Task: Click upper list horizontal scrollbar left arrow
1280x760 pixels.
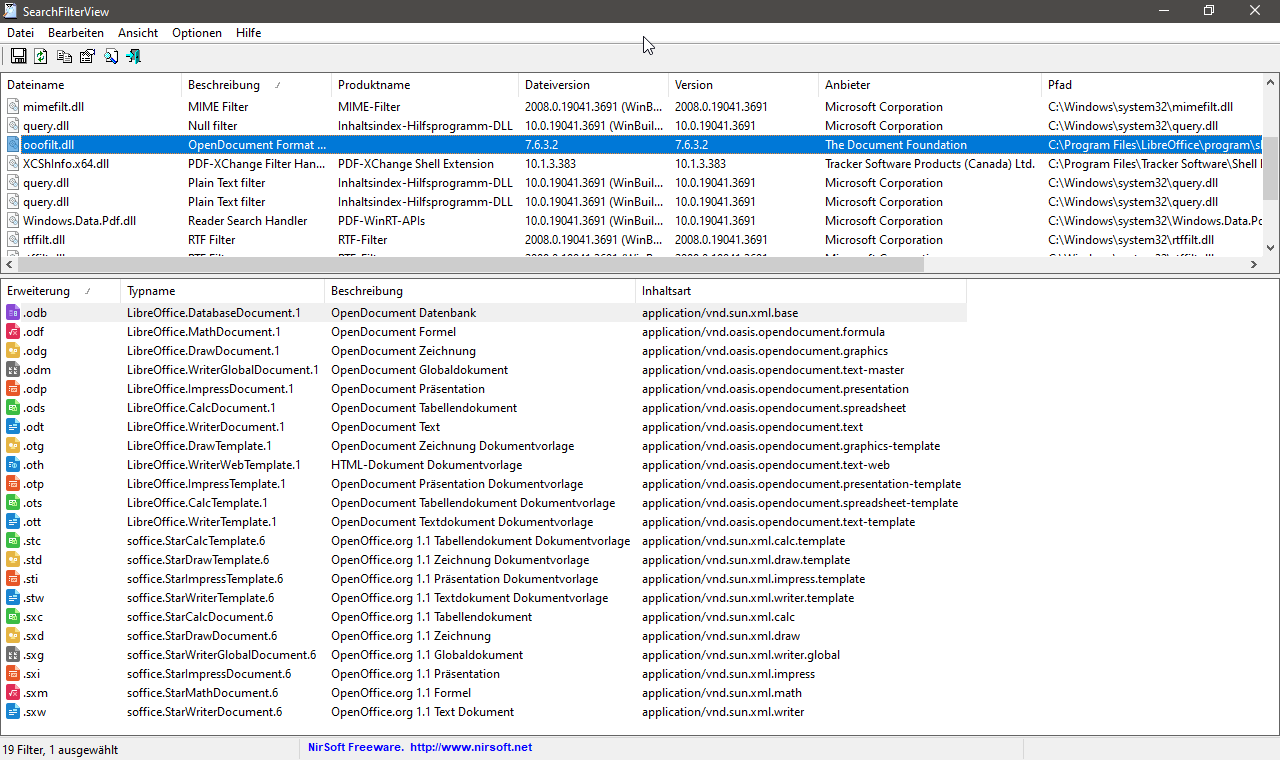Action: (9, 265)
